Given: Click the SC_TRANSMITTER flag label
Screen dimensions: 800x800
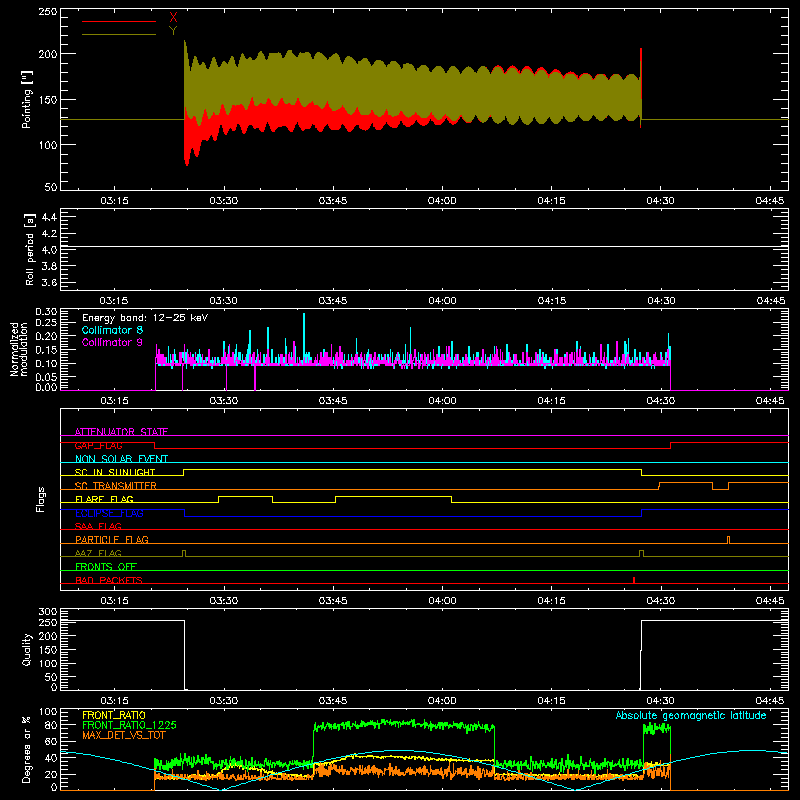Looking at the screenshot, I should click(x=116, y=485).
